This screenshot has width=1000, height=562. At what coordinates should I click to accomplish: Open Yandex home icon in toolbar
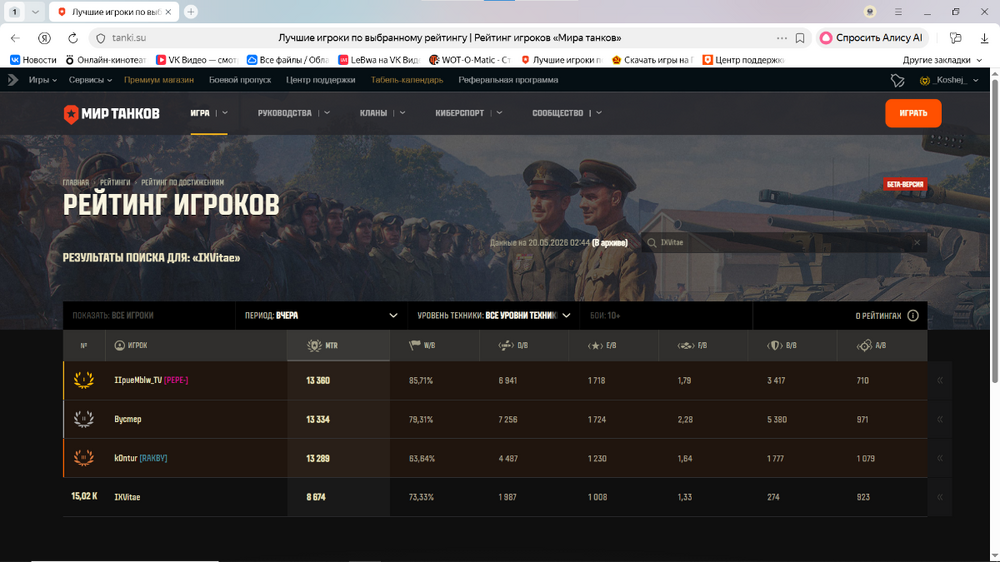pos(44,38)
